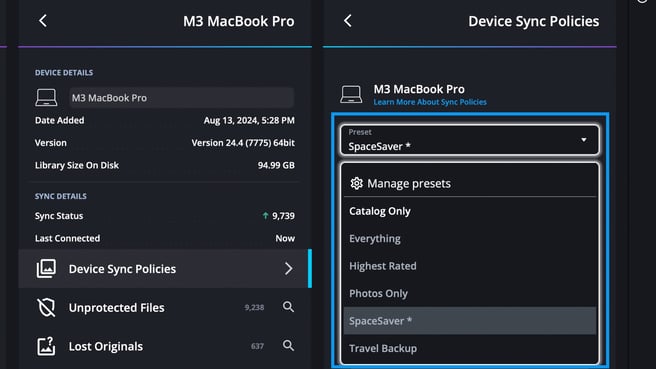The image size is (656, 369).
Task: Open the Preset SpaceSaver combo box
Action: [469, 140]
